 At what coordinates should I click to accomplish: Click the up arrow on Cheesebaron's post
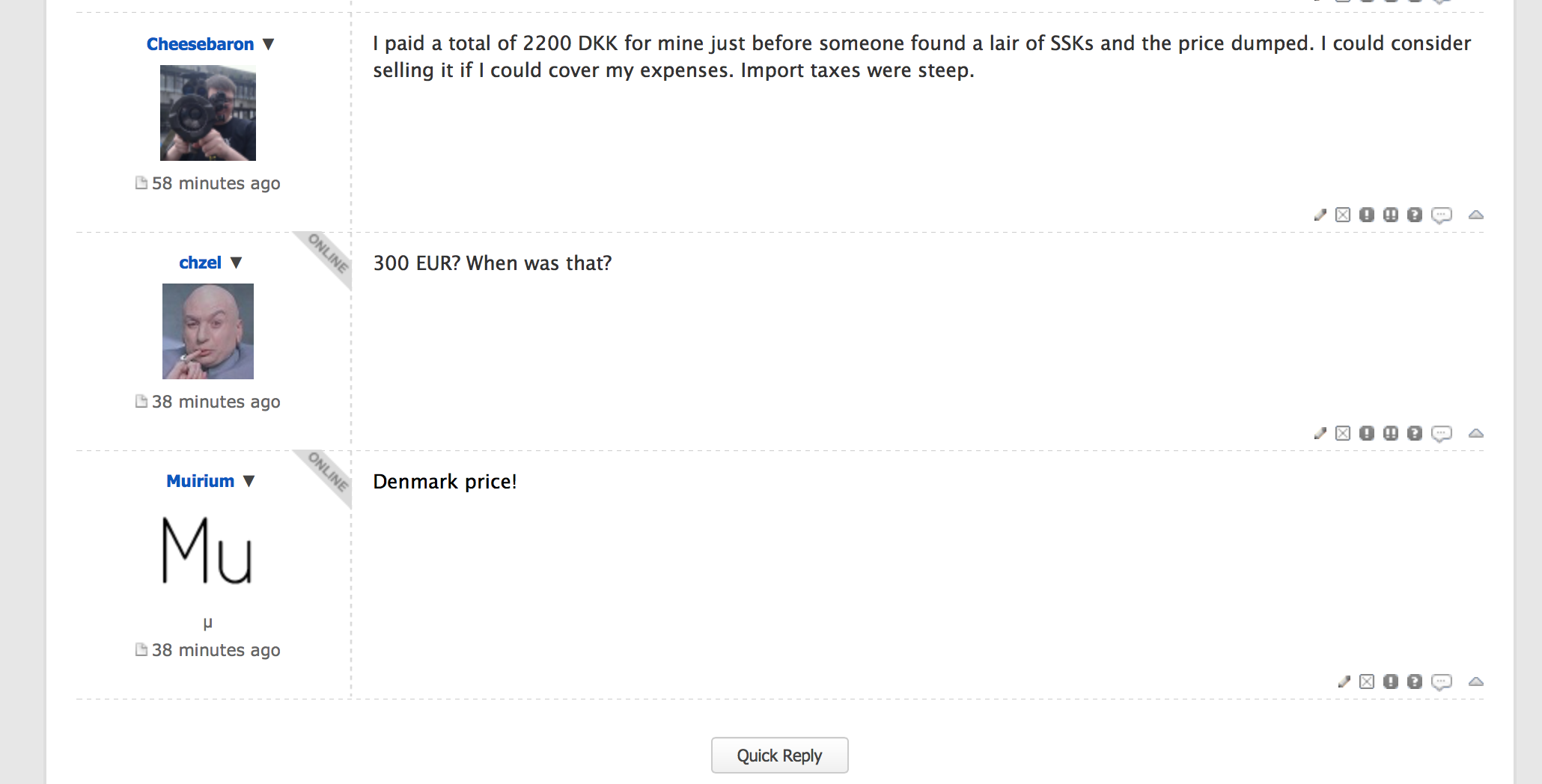pos(1475,215)
